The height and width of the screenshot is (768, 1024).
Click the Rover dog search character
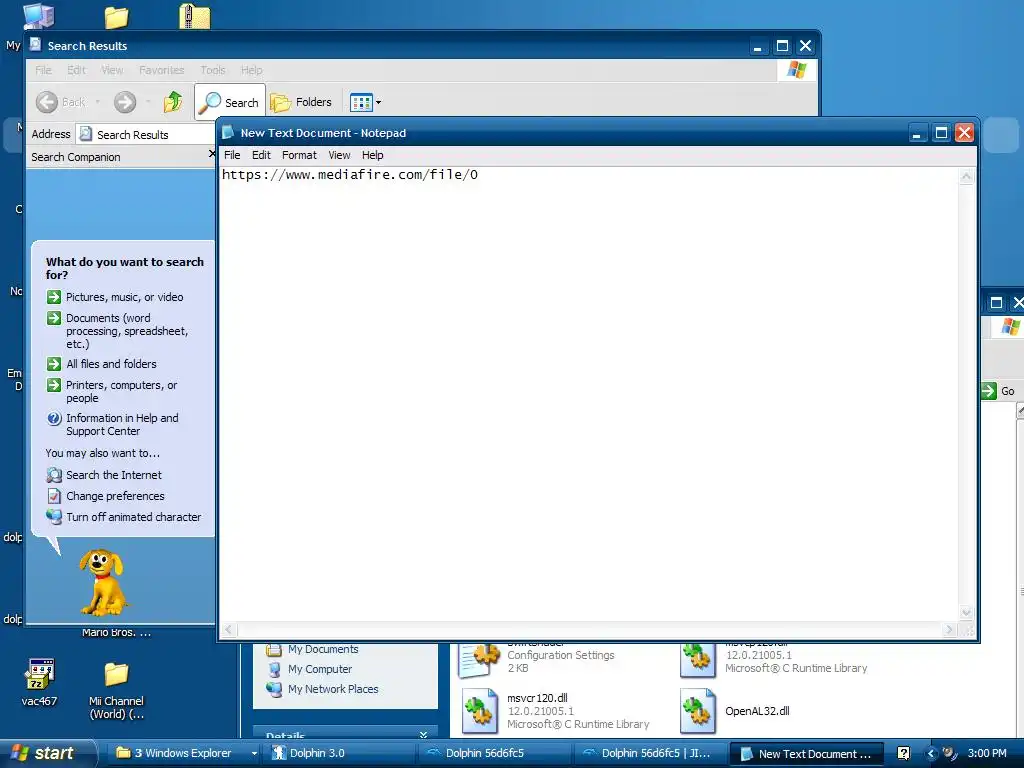click(x=103, y=582)
